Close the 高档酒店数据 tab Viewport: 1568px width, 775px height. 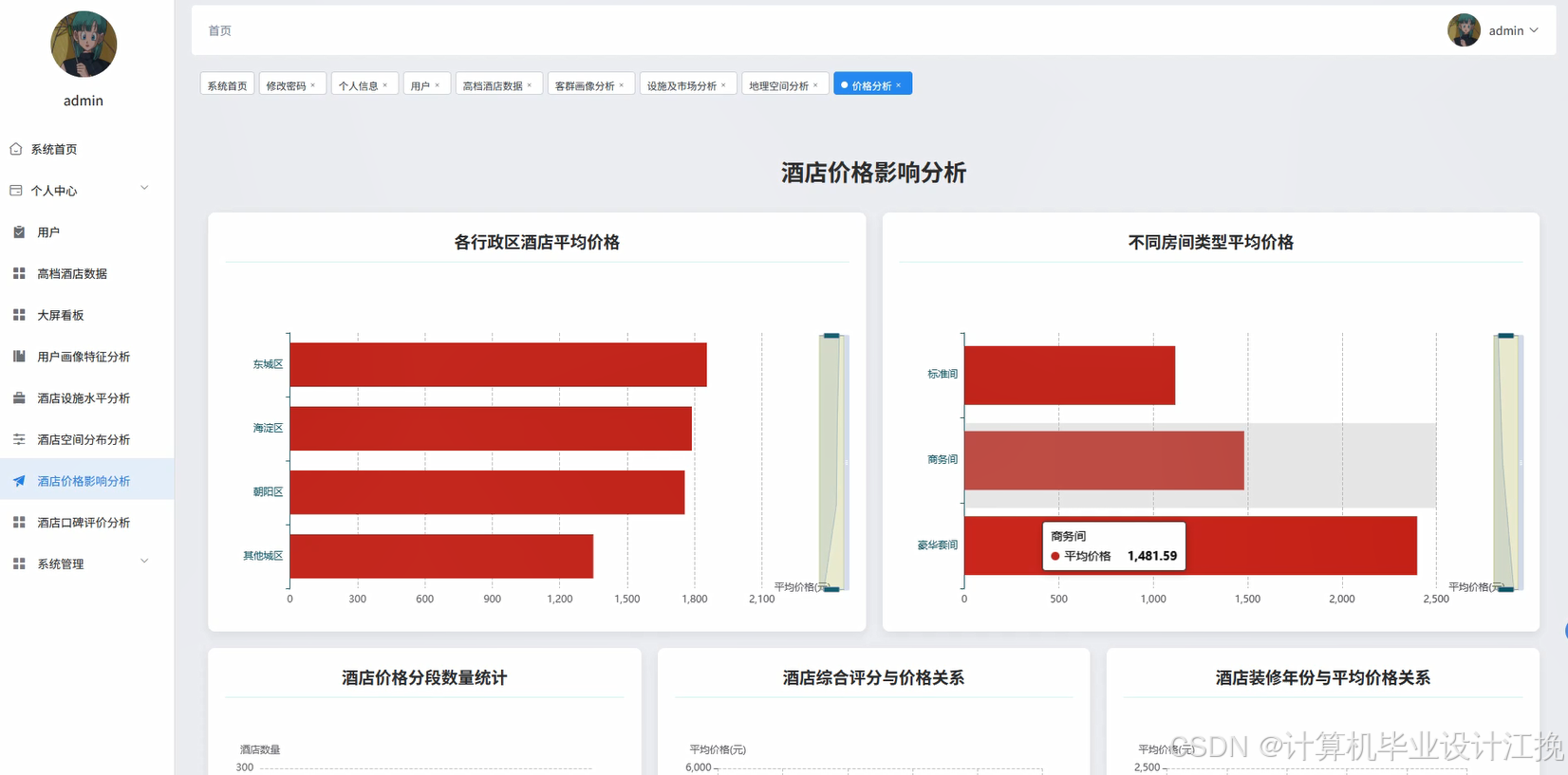coord(530,85)
